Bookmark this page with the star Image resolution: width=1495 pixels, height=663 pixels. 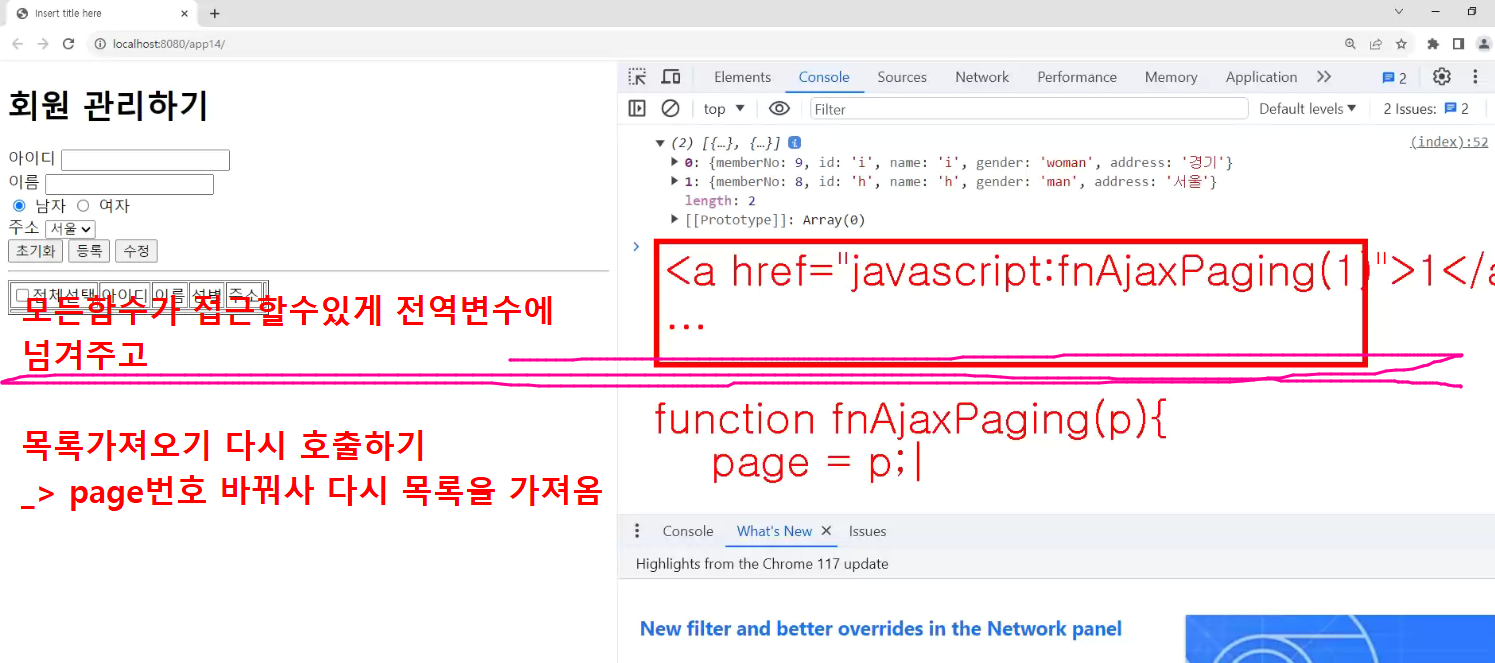(x=1401, y=44)
